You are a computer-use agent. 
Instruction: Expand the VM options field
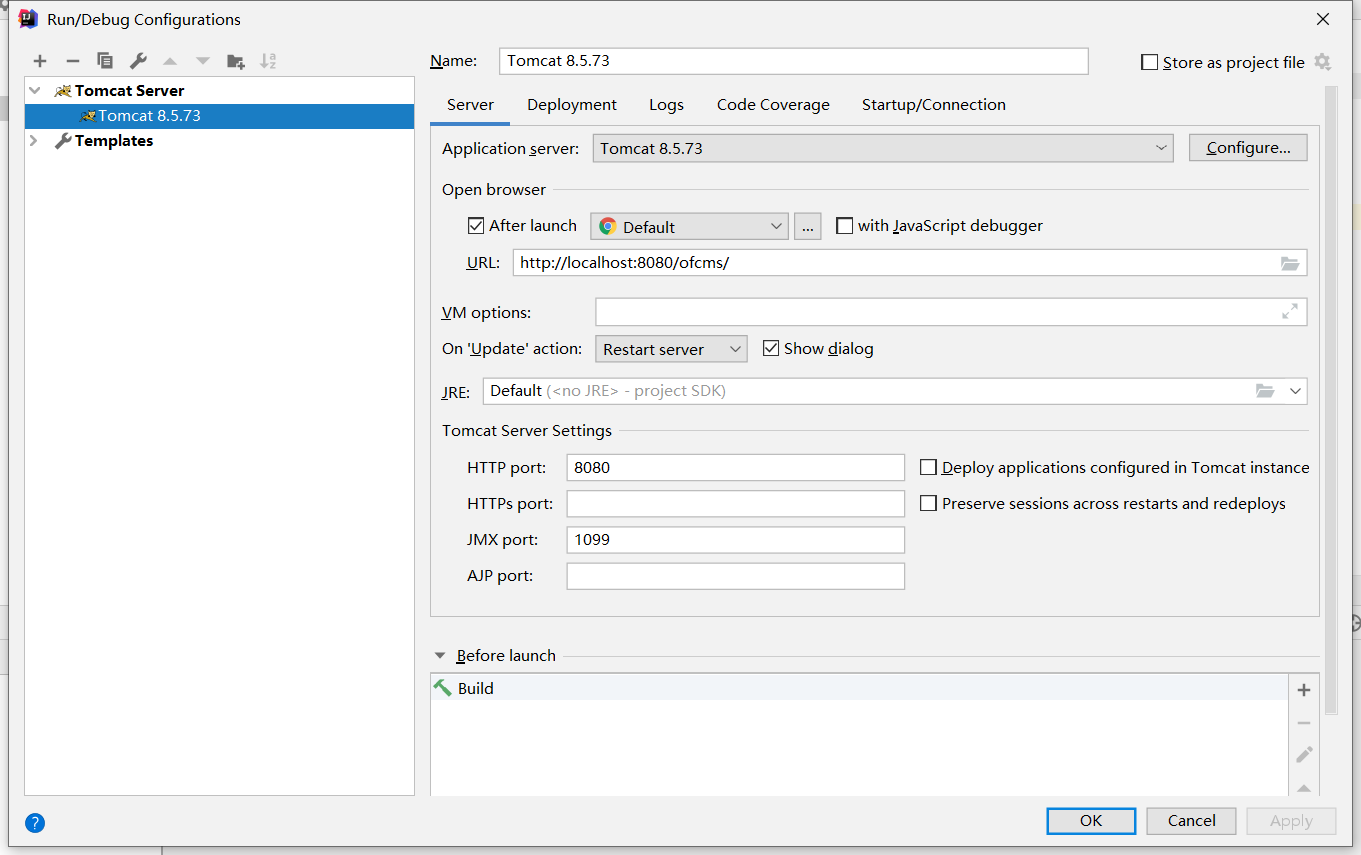tap(1290, 312)
